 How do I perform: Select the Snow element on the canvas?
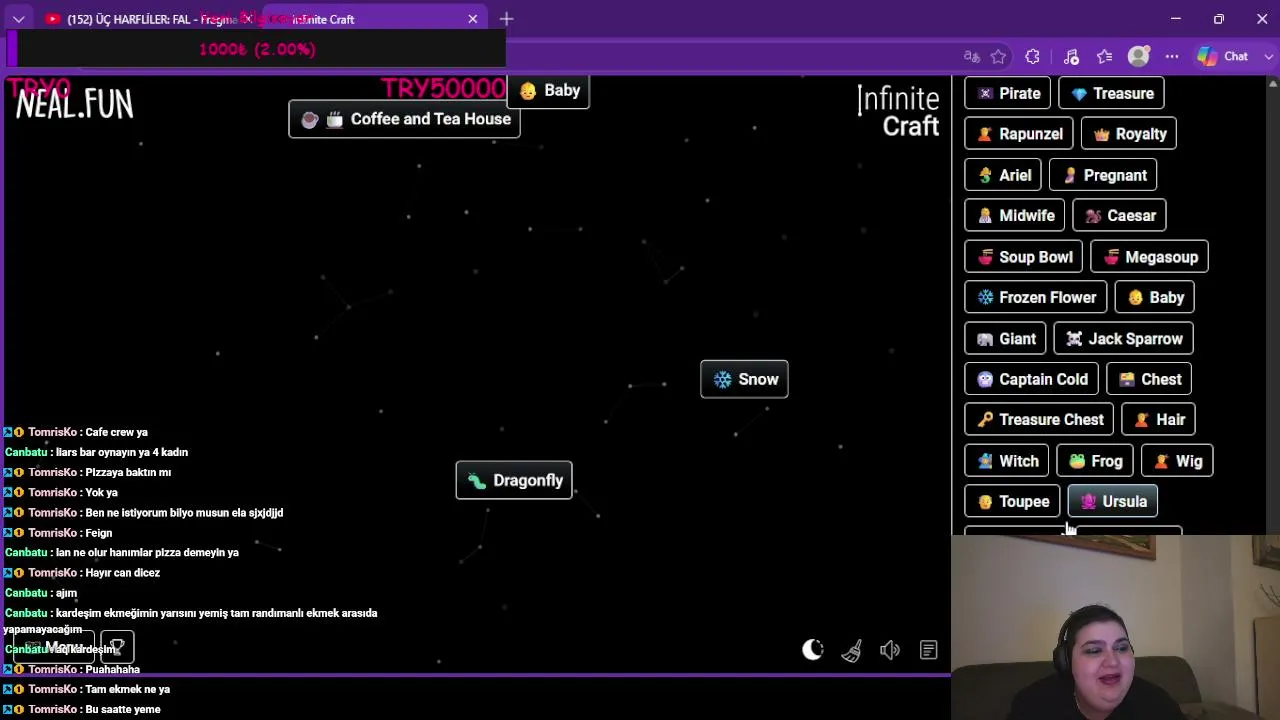pyautogui.click(x=744, y=379)
